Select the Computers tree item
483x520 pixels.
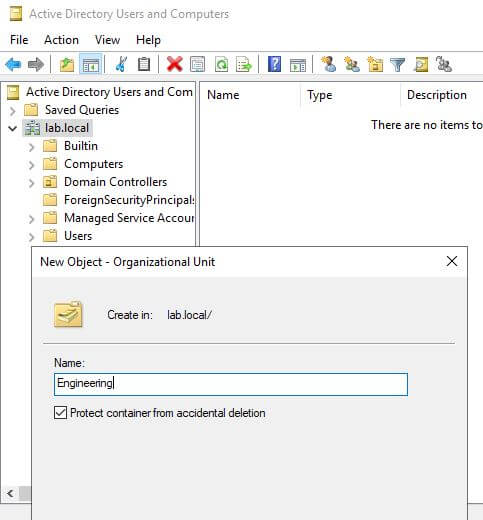tap(94, 164)
